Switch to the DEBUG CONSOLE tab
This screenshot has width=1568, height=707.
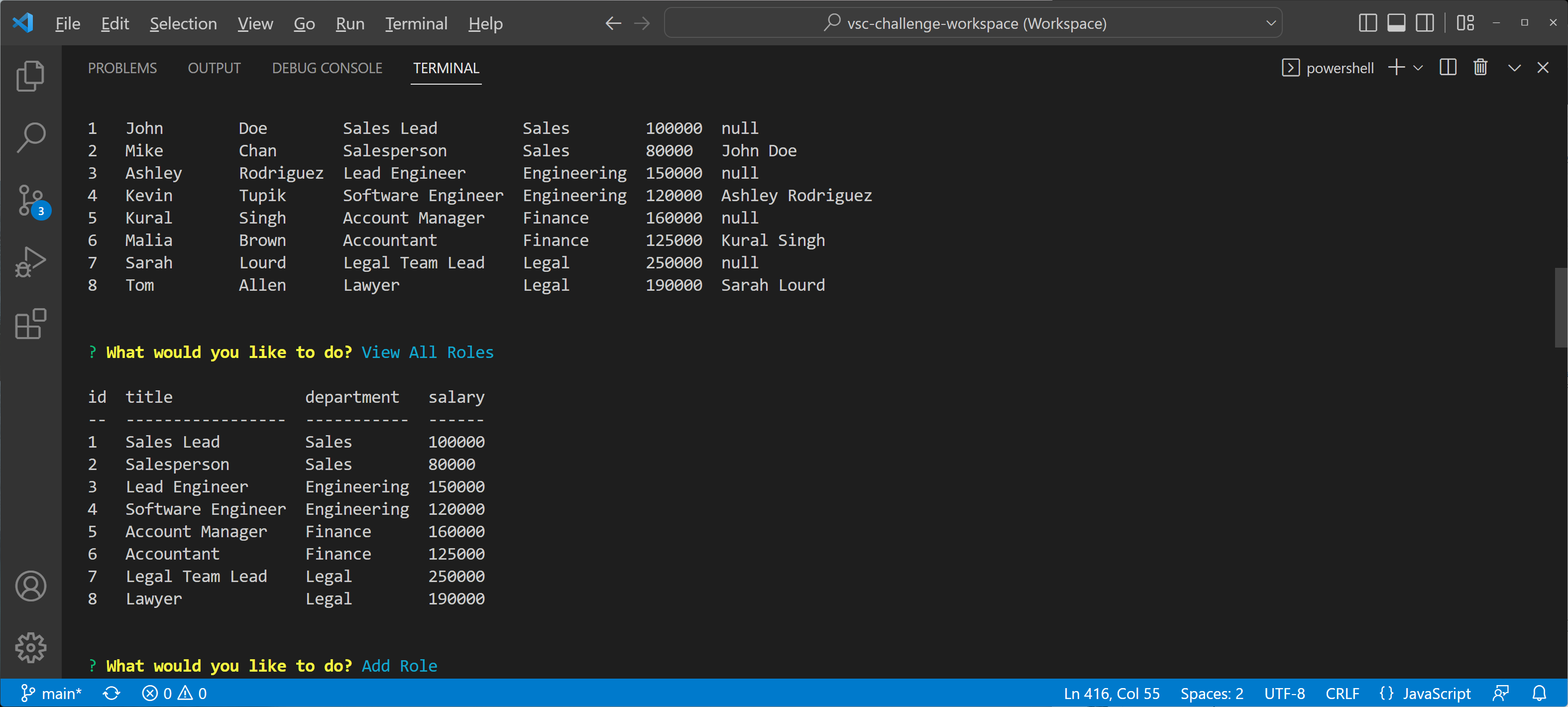(327, 68)
